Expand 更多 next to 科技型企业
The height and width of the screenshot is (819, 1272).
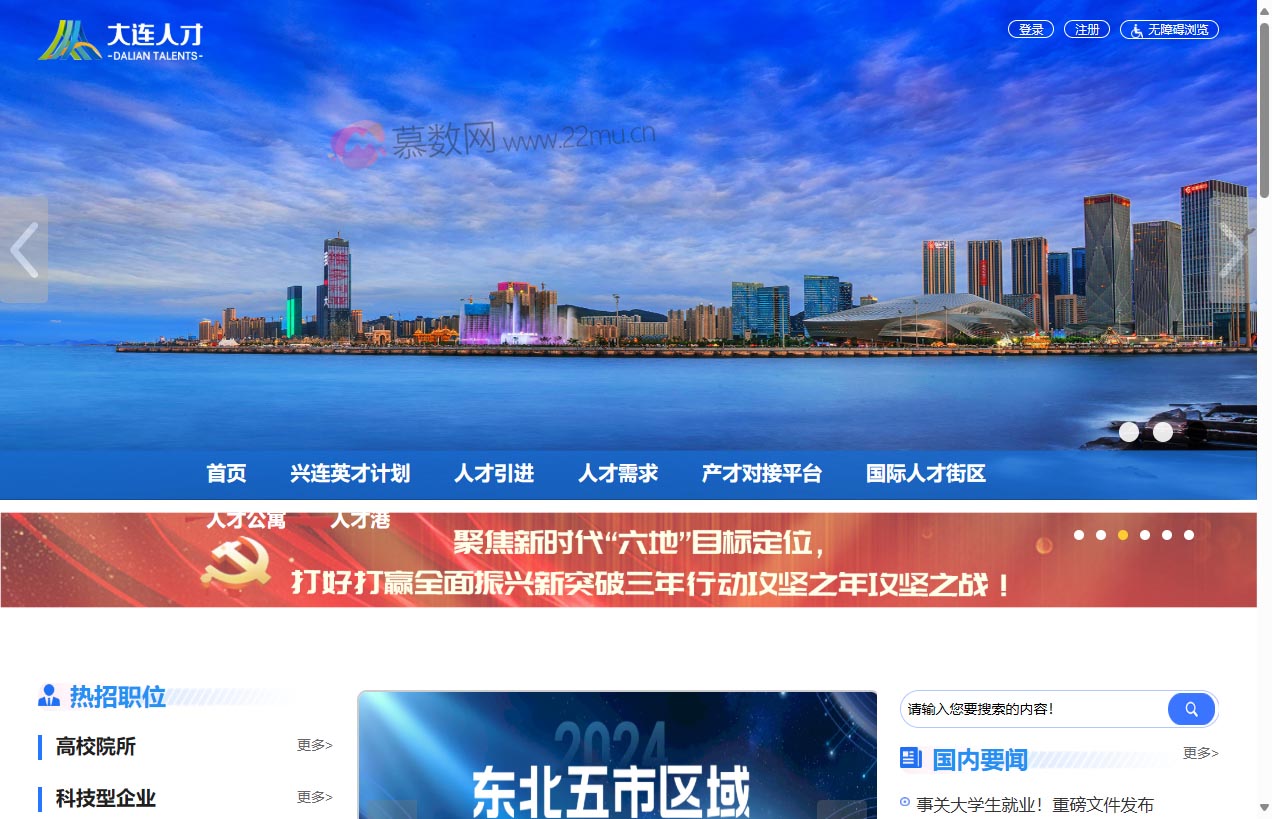[313, 797]
